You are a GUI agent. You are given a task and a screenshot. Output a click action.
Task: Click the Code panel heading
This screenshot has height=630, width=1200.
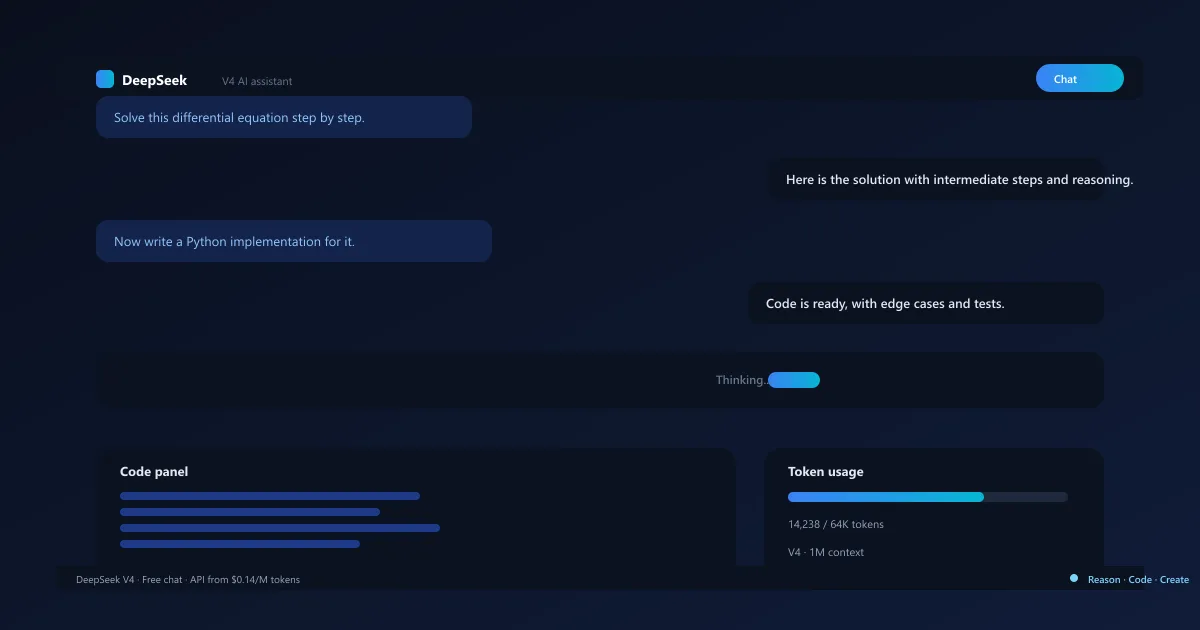click(x=154, y=471)
